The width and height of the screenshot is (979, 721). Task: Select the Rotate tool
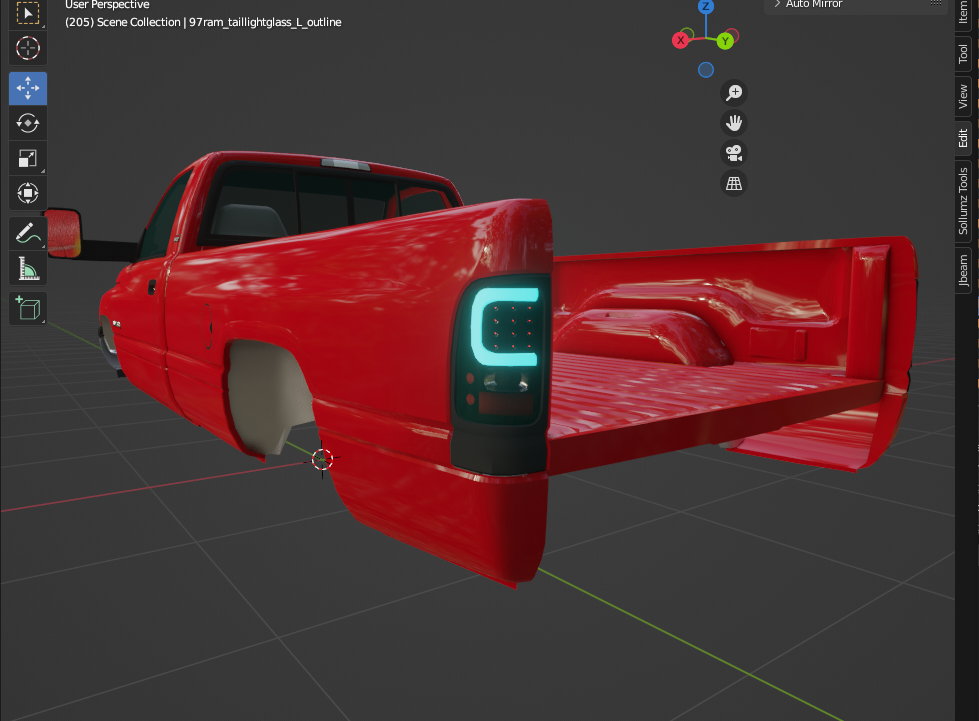coord(27,123)
